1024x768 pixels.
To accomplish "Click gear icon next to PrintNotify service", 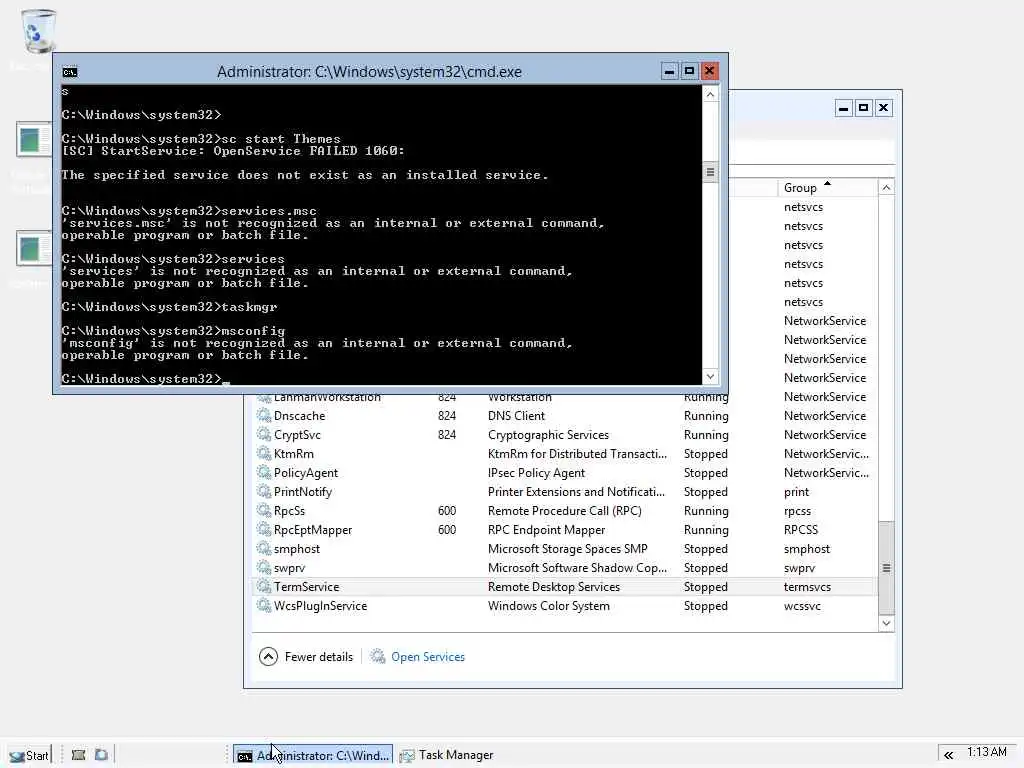I will (x=264, y=491).
